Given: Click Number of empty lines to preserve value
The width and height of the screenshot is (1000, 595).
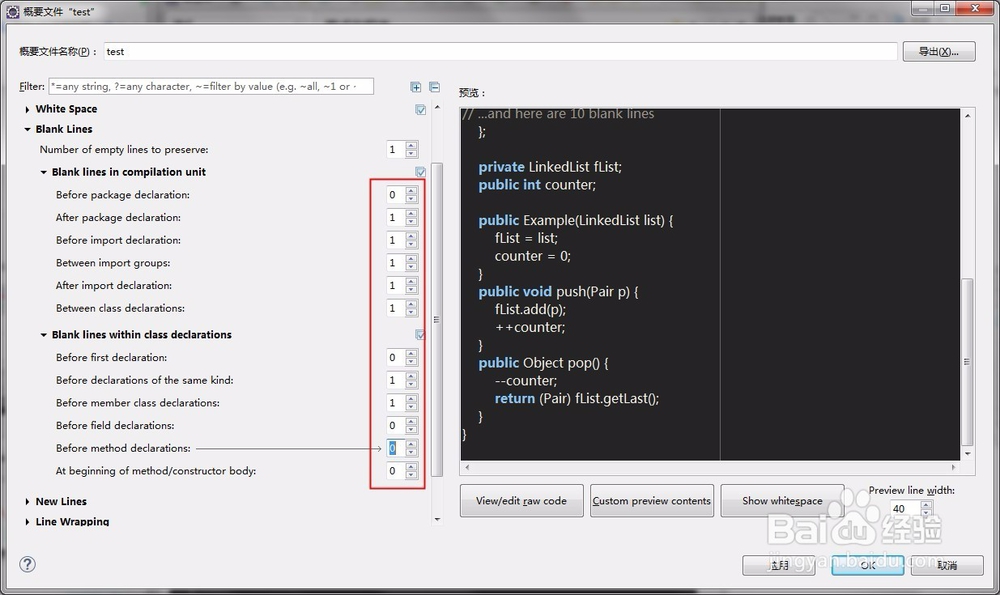Looking at the screenshot, I should point(395,149).
